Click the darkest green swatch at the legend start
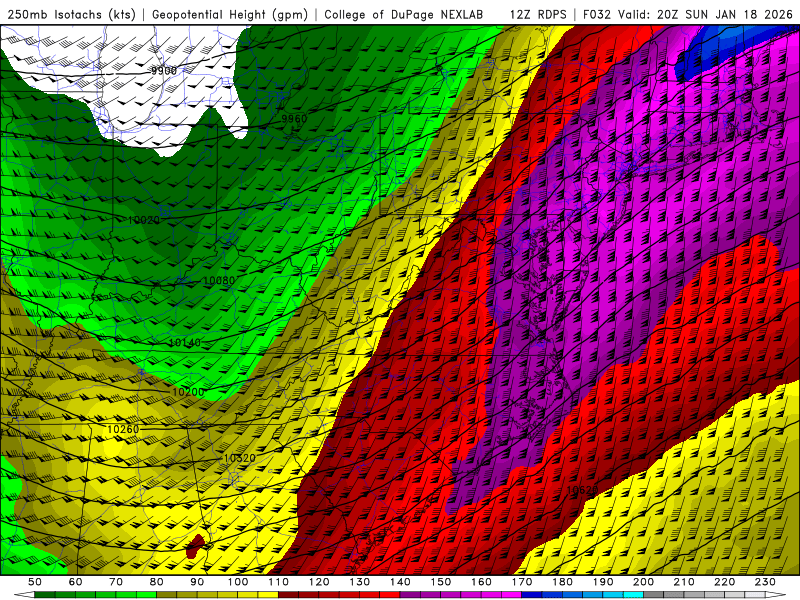 [x=45, y=595]
